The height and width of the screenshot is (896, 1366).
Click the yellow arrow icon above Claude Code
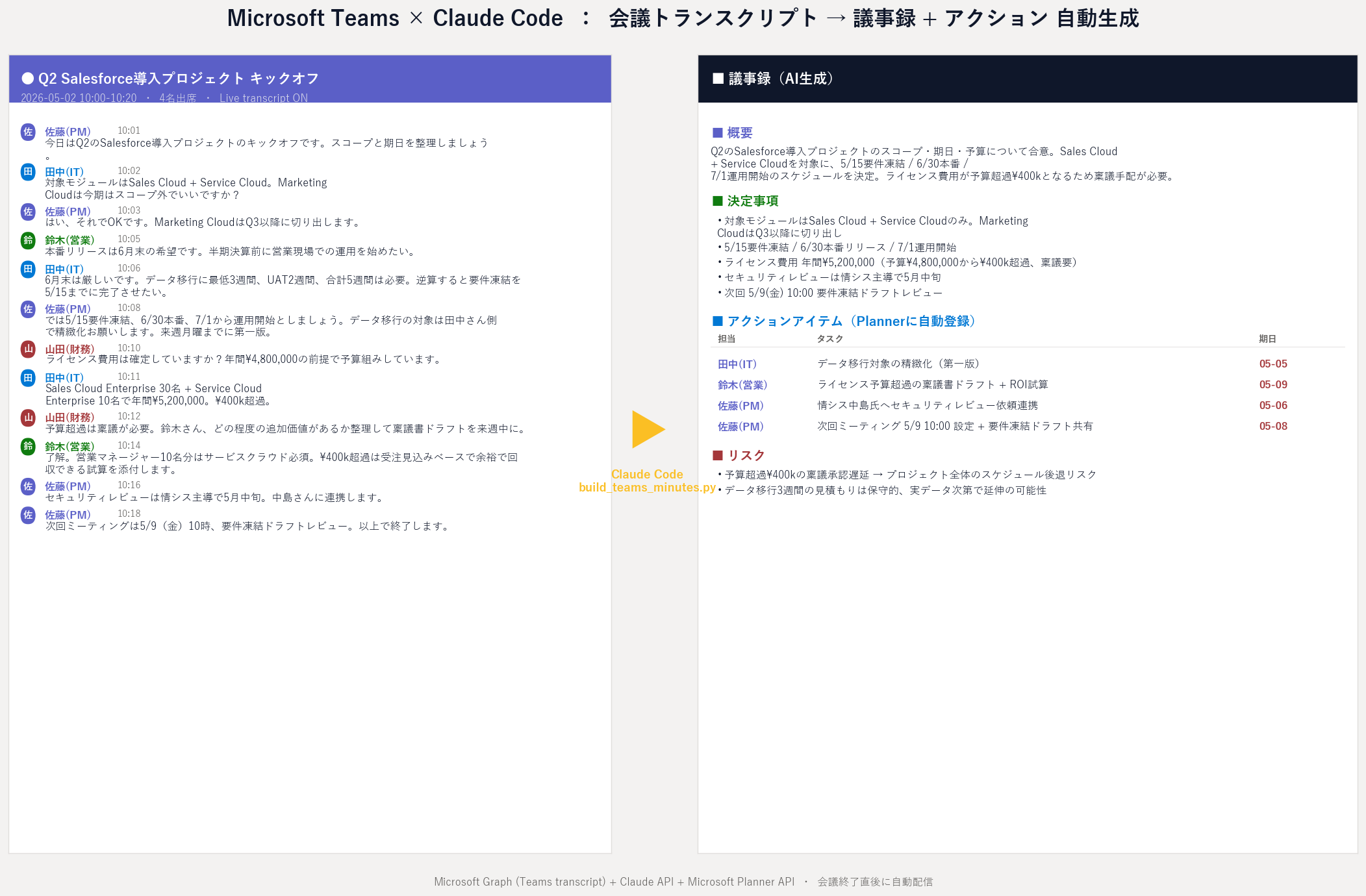648,429
